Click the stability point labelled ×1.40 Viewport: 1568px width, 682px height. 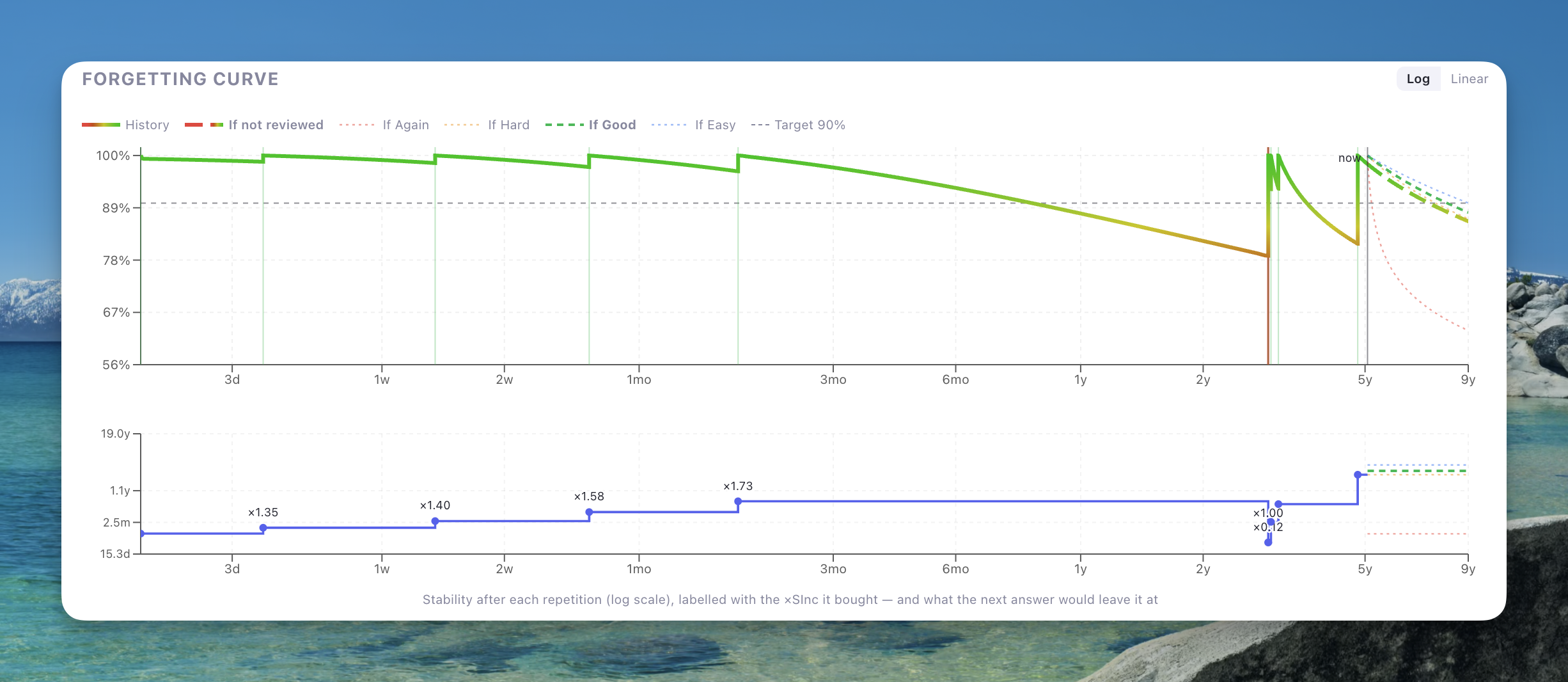(435, 521)
